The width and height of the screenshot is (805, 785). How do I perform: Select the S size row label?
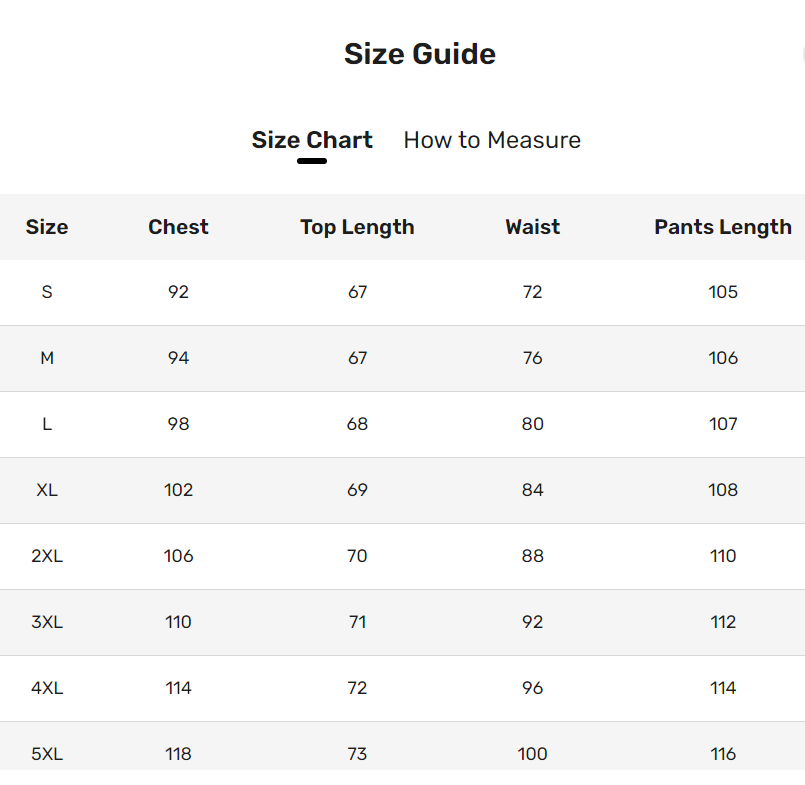[47, 292]
